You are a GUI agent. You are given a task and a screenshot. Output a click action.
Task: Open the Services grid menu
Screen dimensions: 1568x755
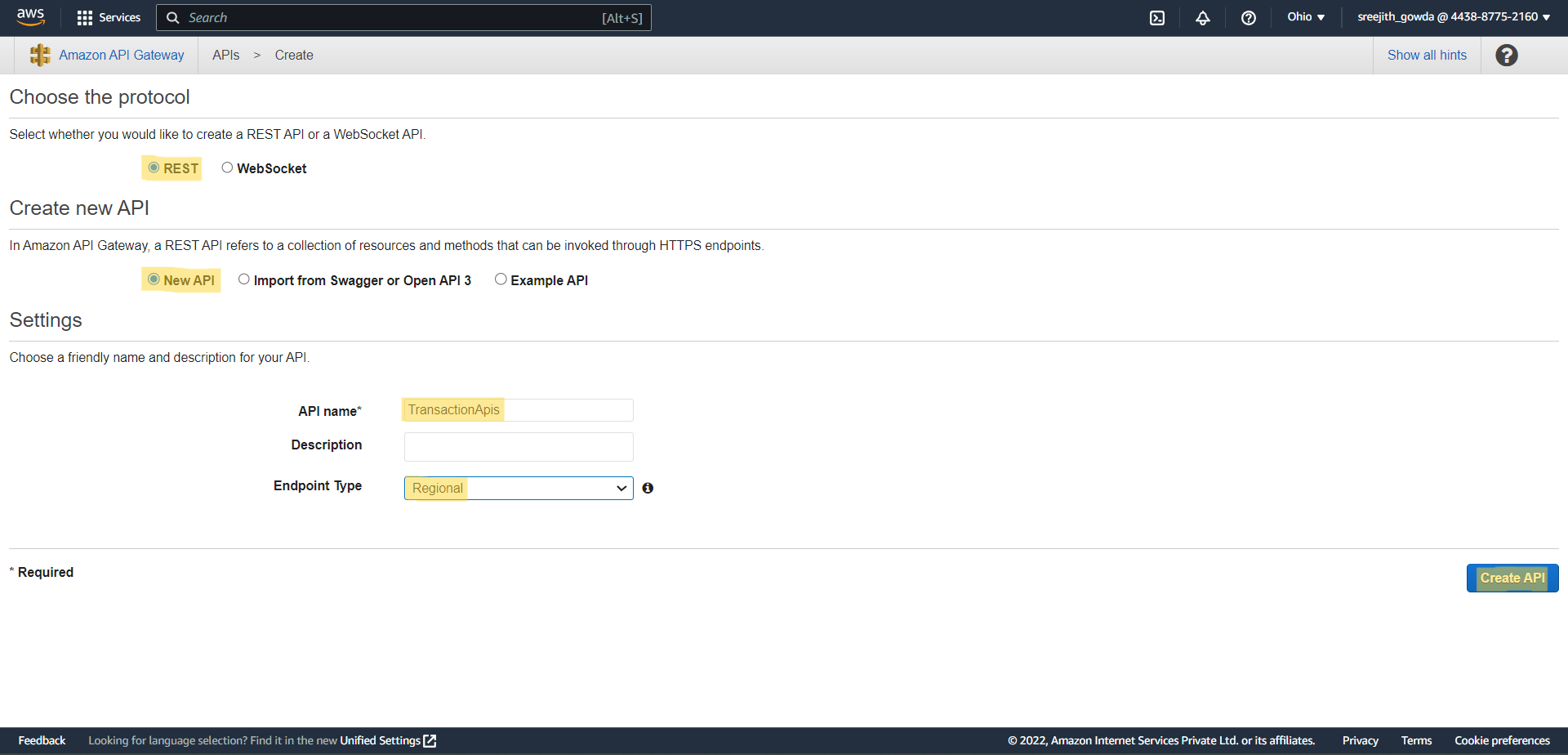click(x=84, y=18)
